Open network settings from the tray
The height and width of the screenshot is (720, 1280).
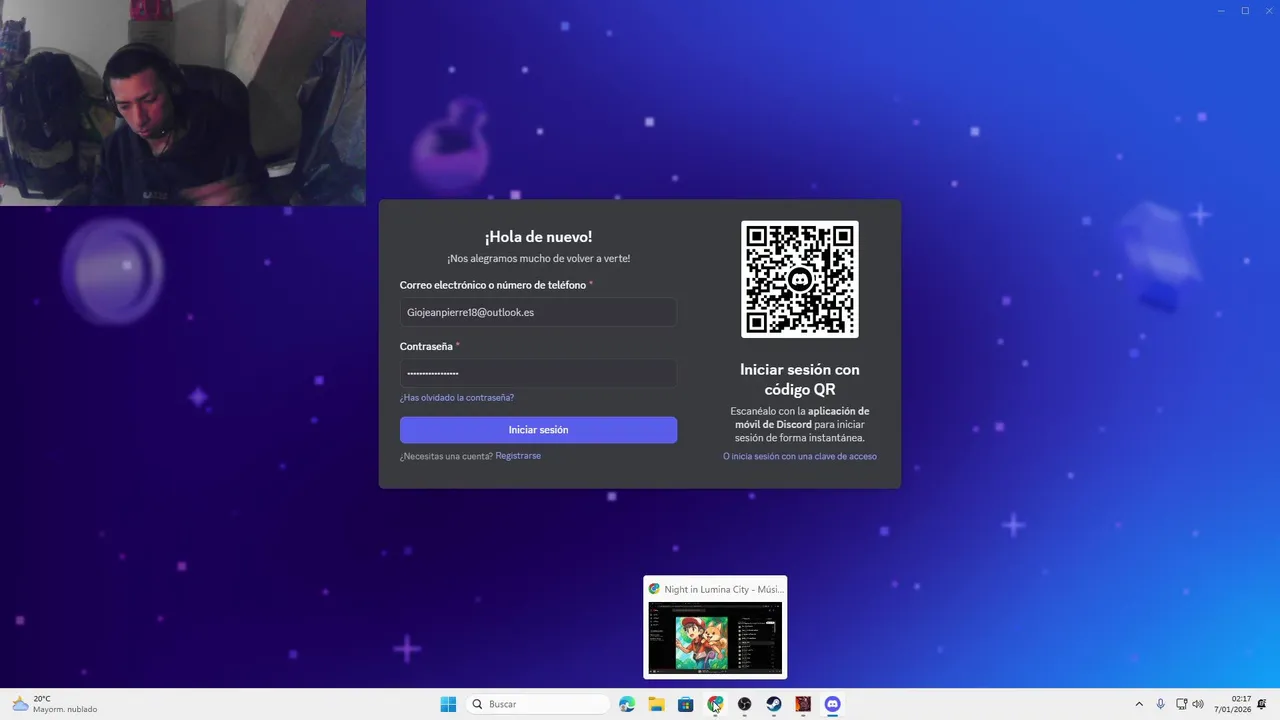1182,704
